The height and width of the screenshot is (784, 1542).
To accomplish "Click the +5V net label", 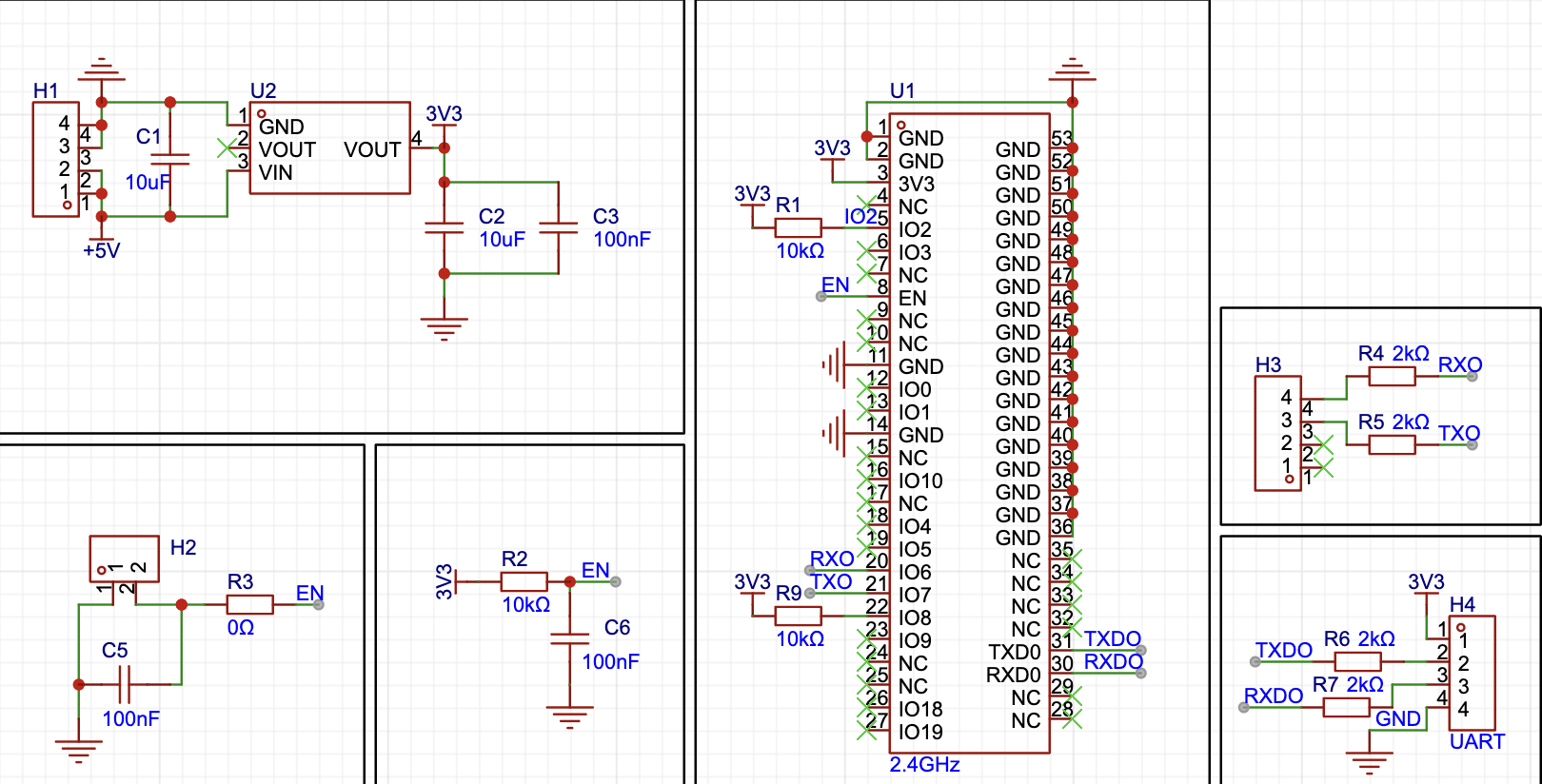I will [101, 251].
